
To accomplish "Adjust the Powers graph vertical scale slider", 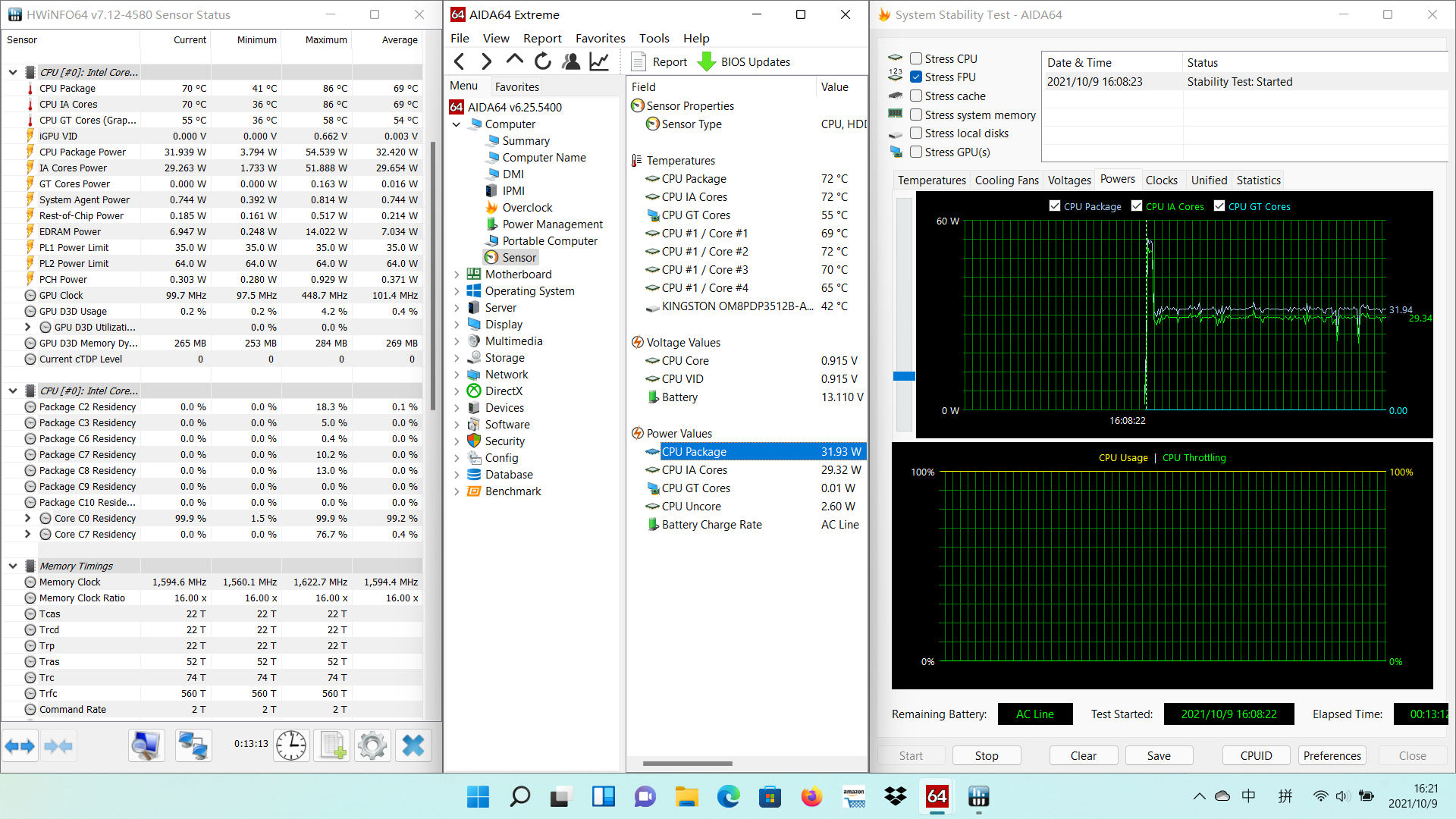I will (x=904, y=375).
